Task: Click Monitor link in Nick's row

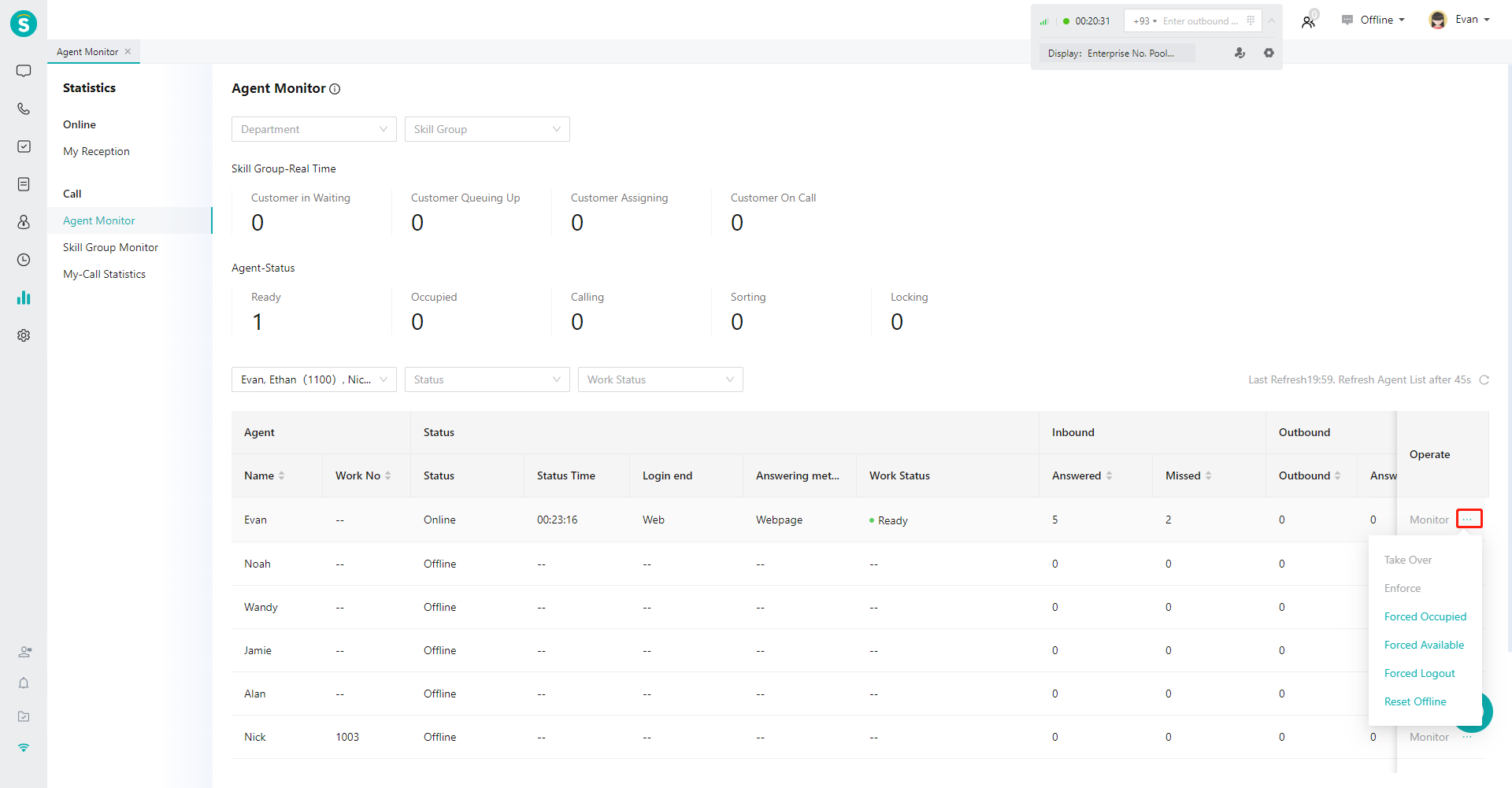Action: pos(1429,737)
